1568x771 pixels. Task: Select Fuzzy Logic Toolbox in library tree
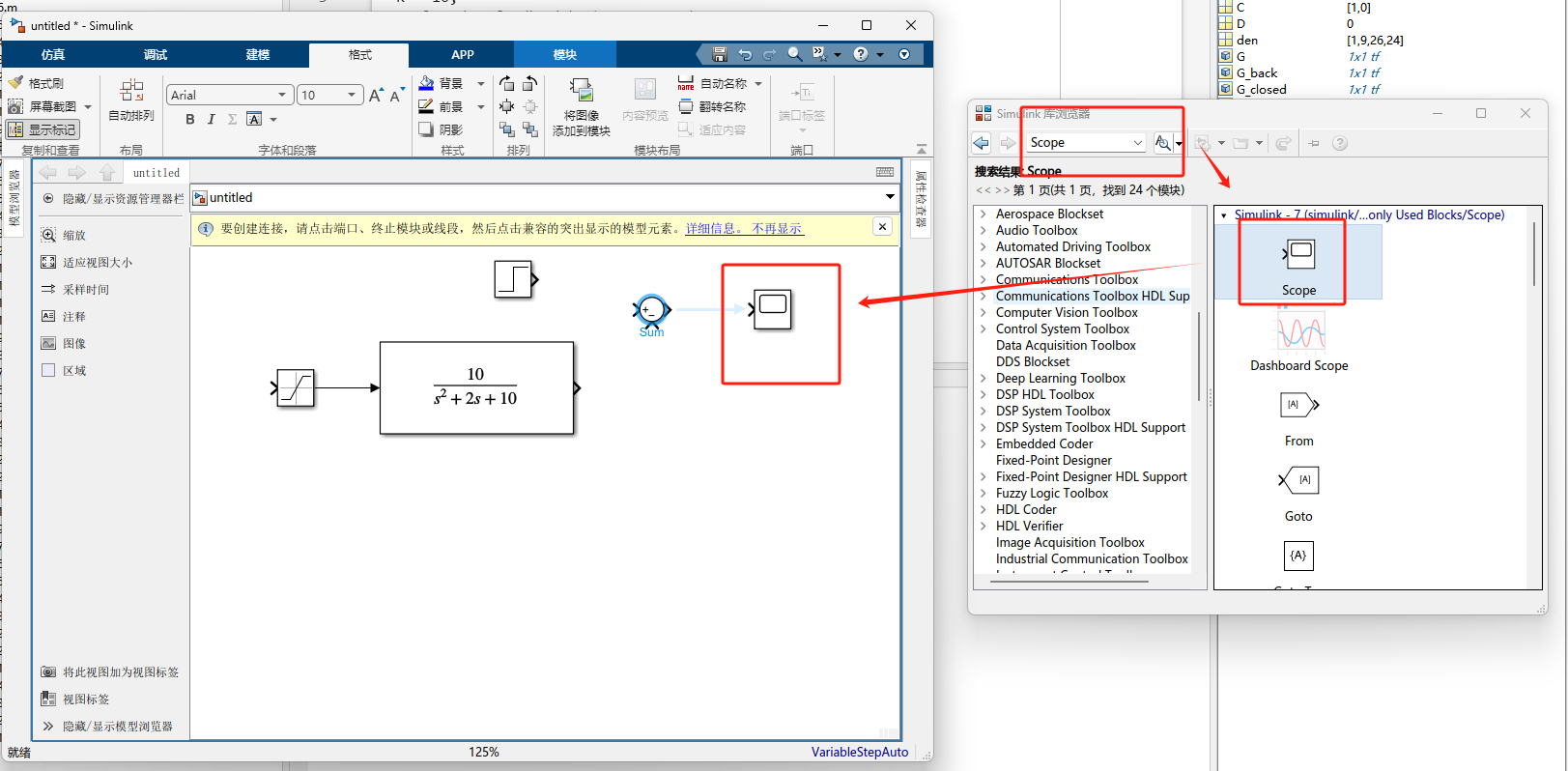coord(1052,493)
